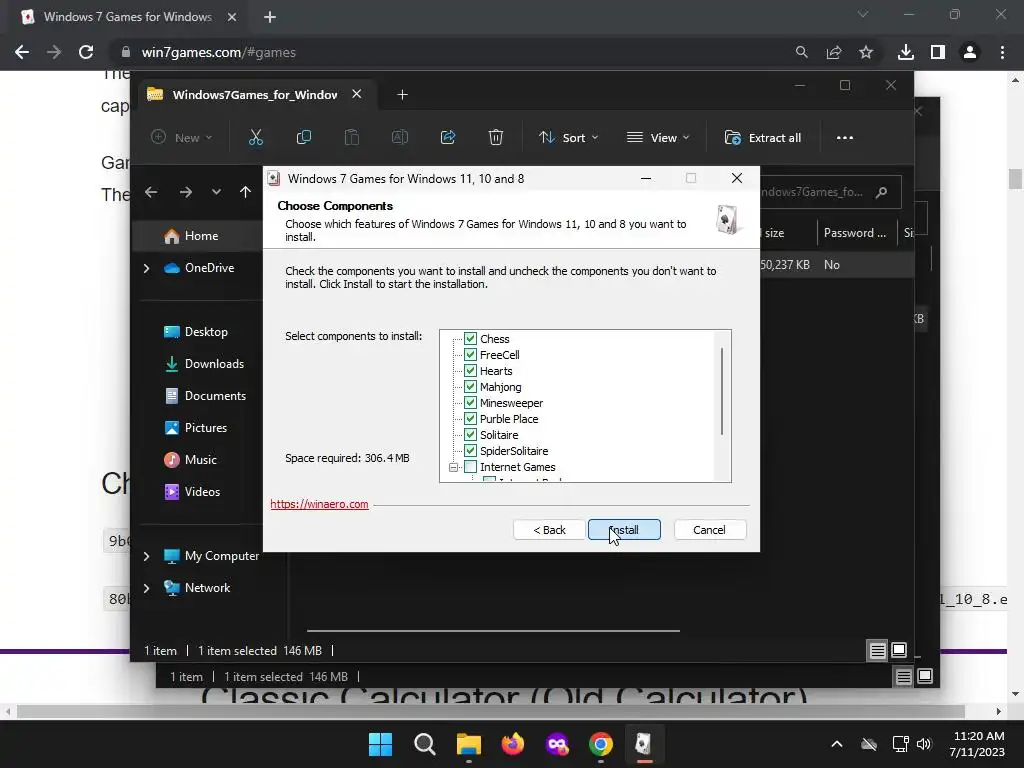This screenshot has width=1024, height=768.
Task: Bookmark this page with the star icon
Action: pos(866,52)
